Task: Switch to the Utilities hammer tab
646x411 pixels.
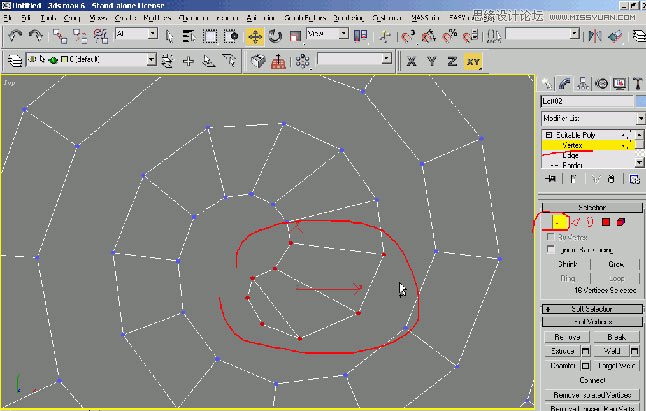Action: pos(638,84)
